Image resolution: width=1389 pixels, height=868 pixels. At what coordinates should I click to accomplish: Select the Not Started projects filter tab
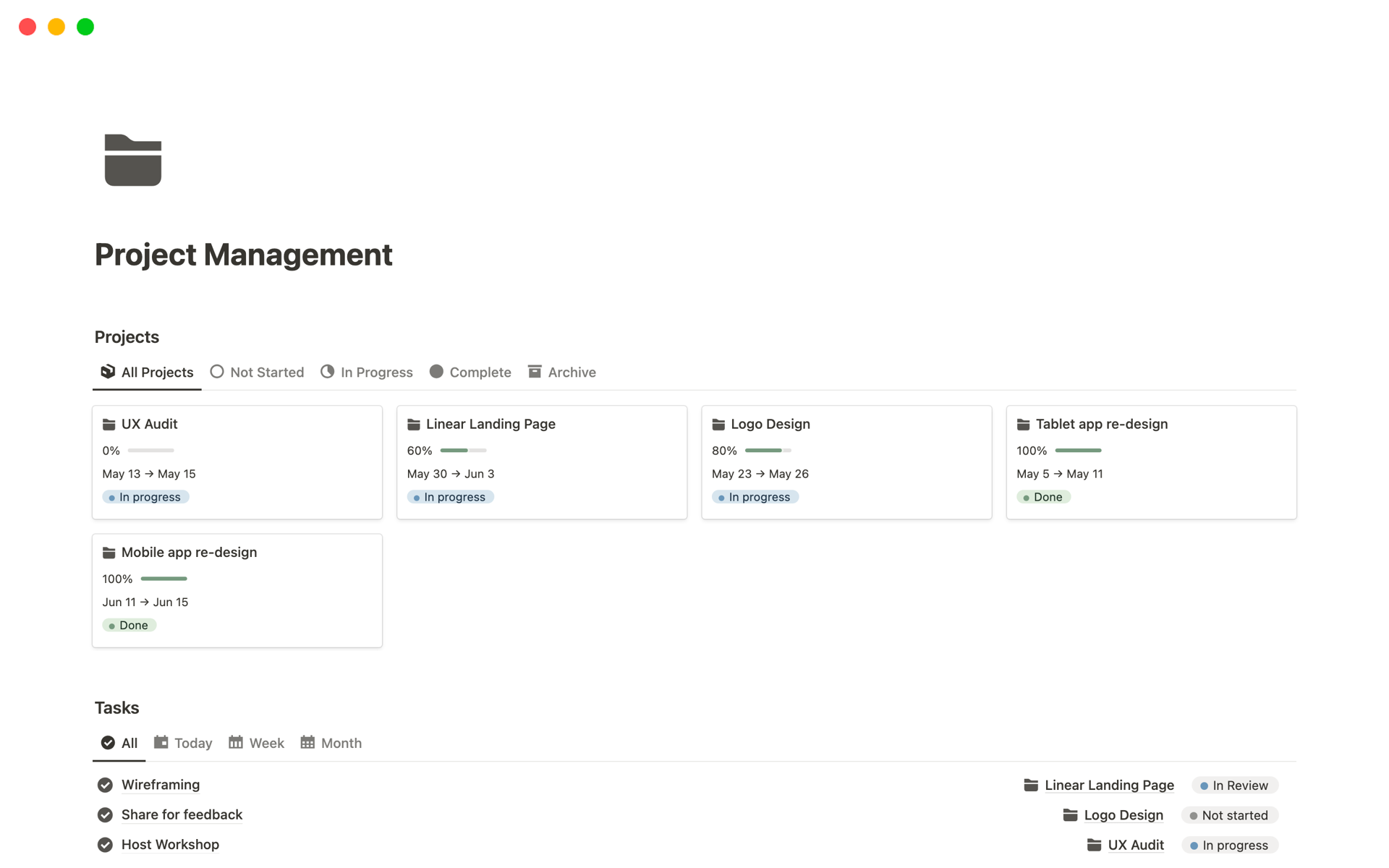click(257, 372)
